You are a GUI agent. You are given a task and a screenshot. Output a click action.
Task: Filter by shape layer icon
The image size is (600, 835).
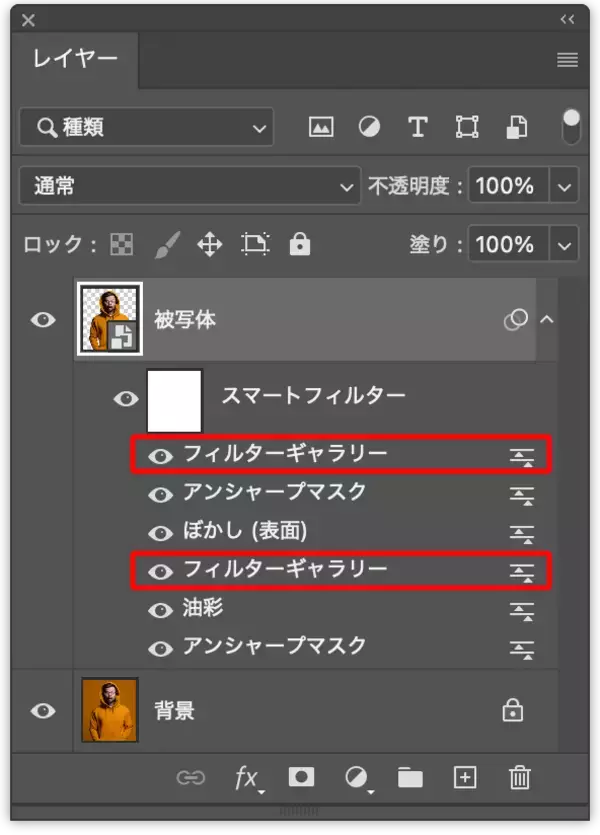click(467, 127)
